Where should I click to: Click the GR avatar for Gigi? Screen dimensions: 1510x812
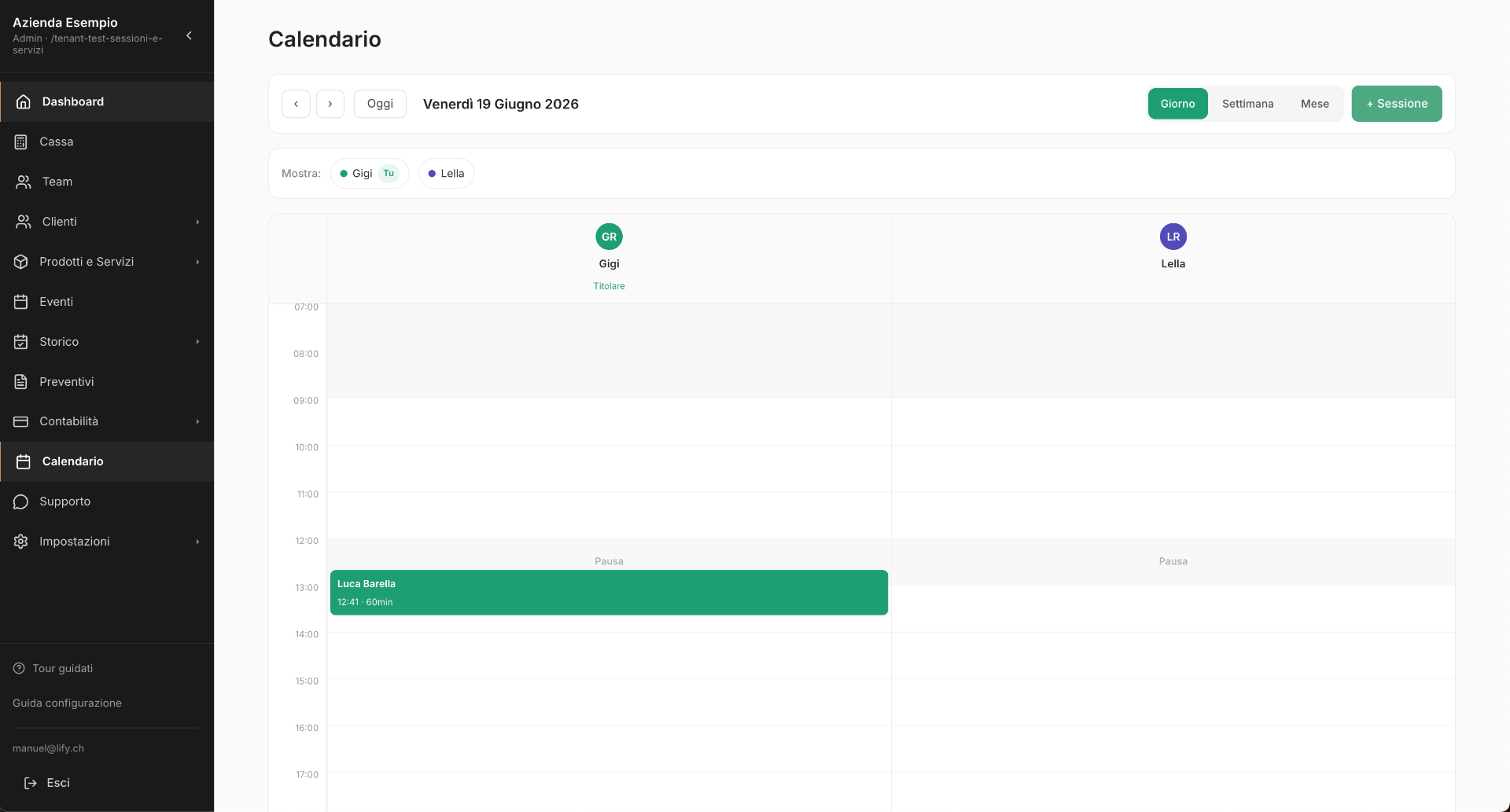(610, 237)
